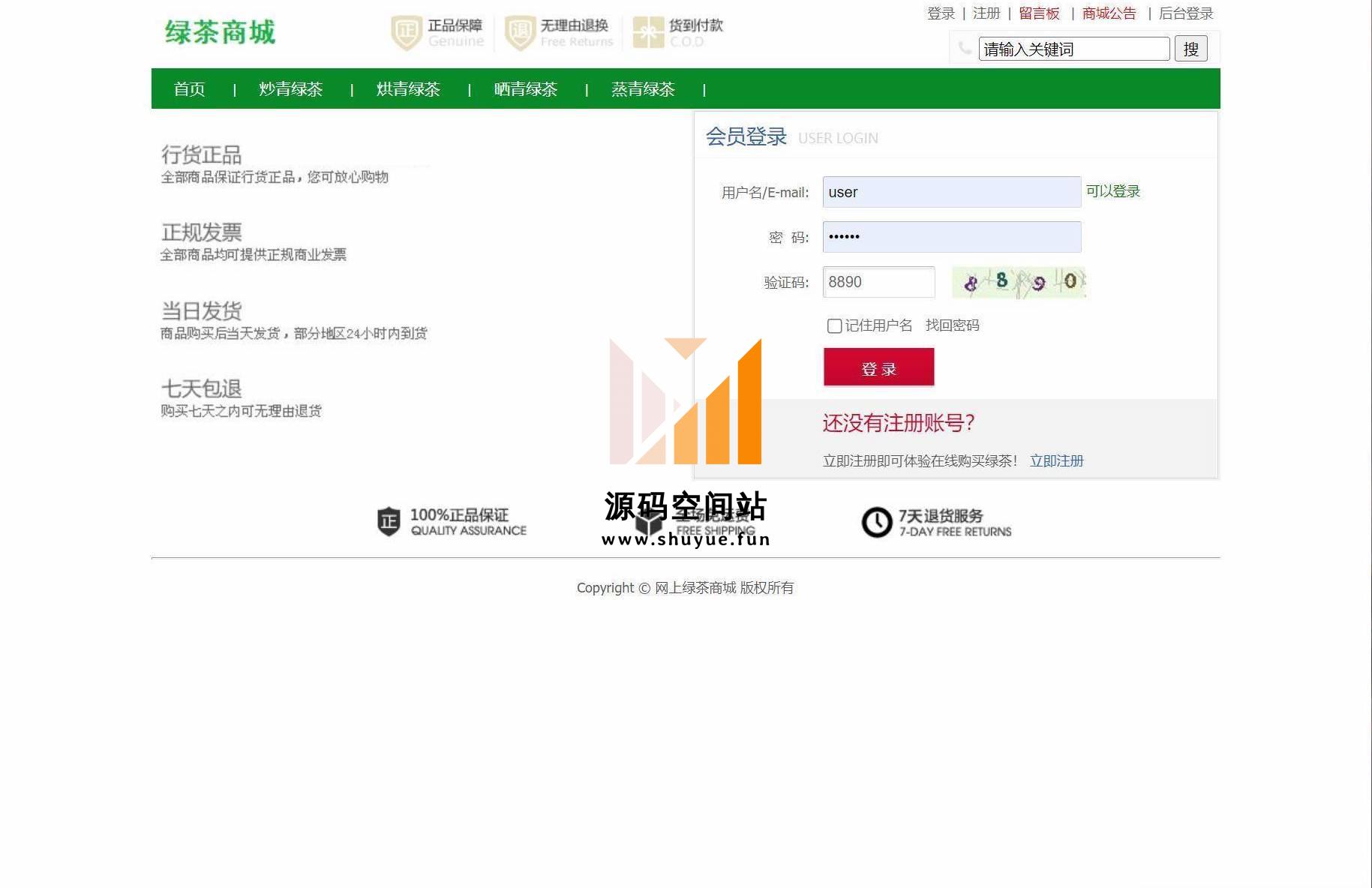Screen dimensions: 1372x888
Task: Click the 绿茶商城 site logo
Action: (220, 32)
